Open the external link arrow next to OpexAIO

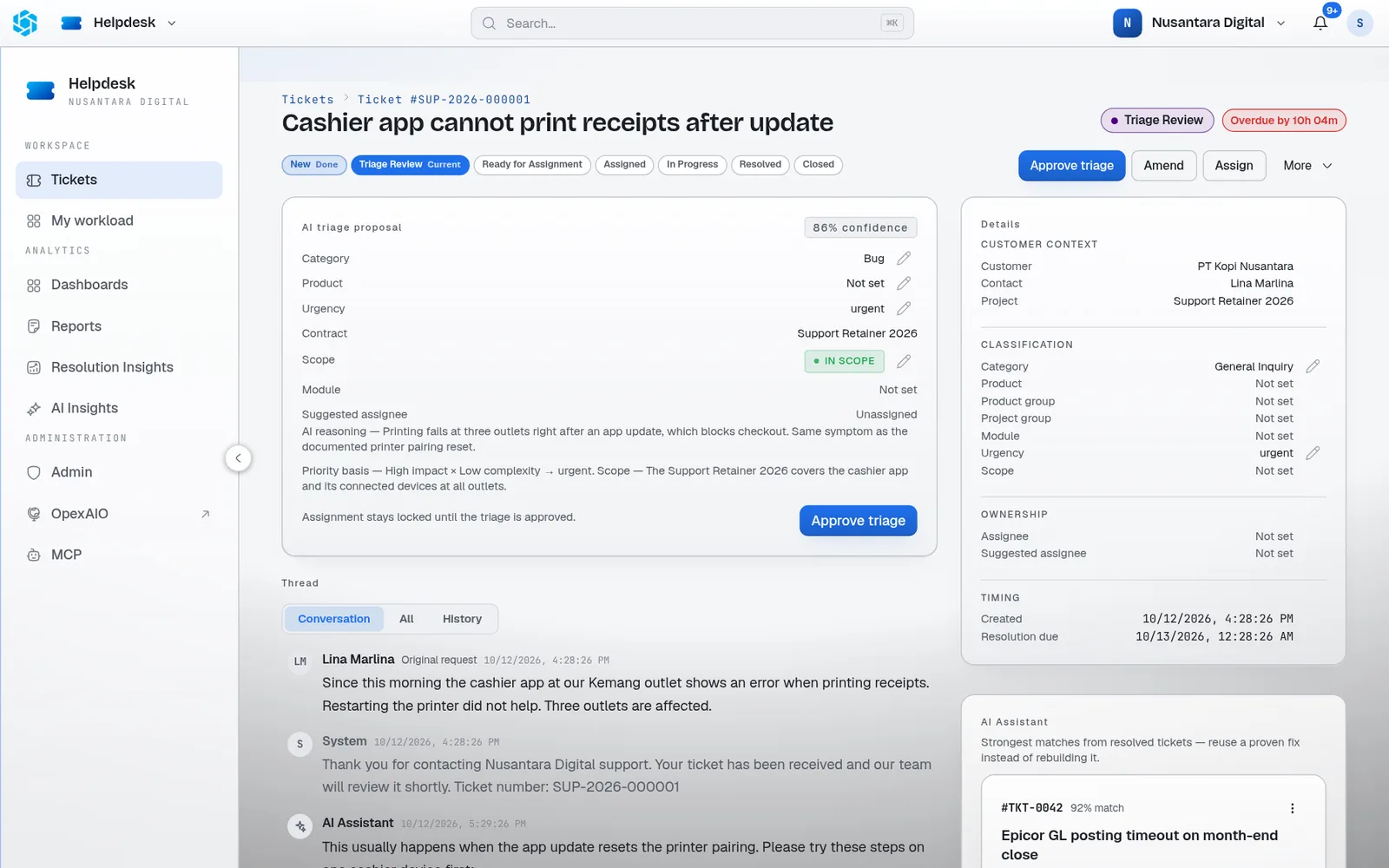pos(206,514)
